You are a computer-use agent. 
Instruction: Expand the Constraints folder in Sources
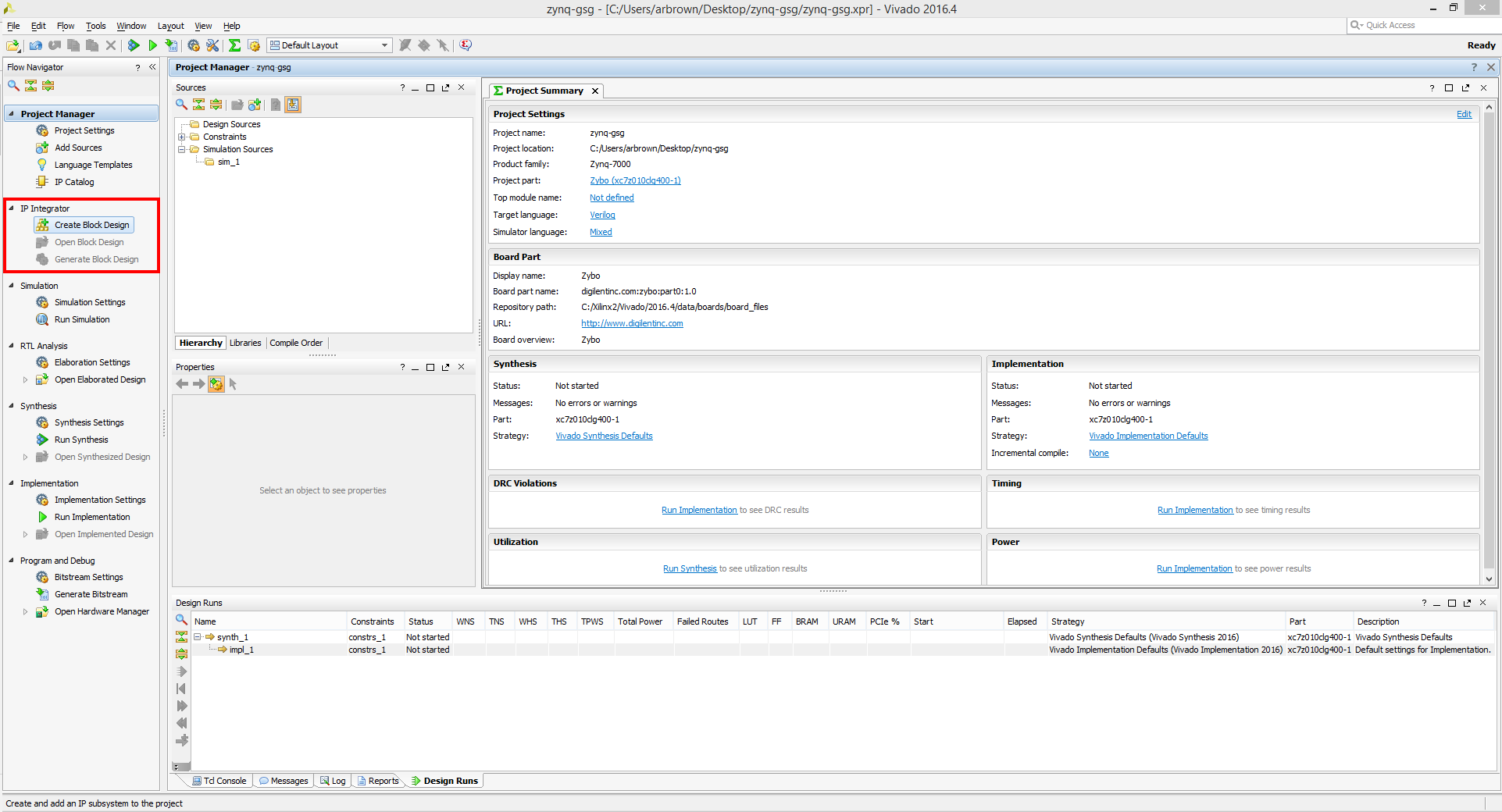[181, 137]
